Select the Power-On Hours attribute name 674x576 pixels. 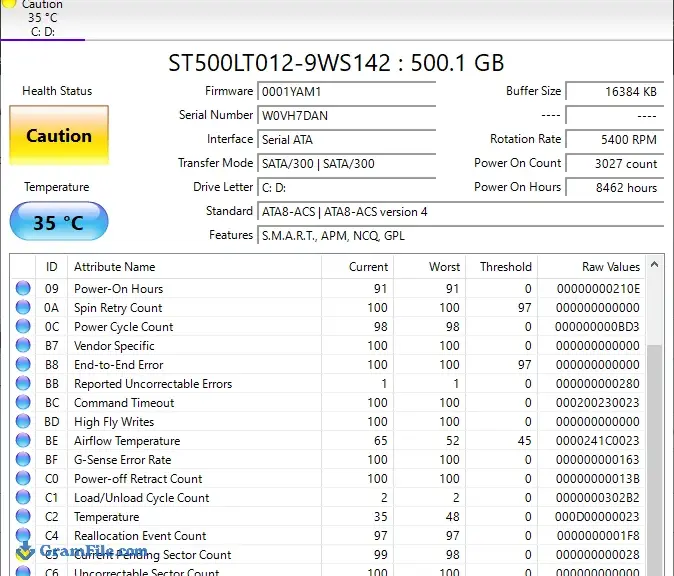click(x=119, y=289)
